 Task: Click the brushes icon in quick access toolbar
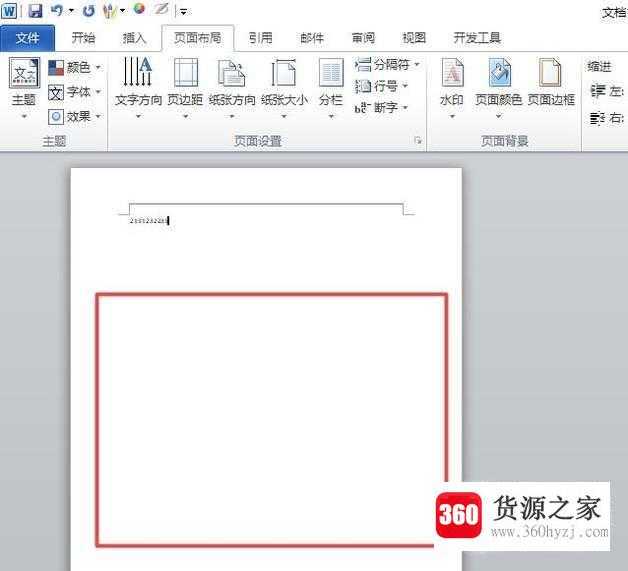(109, 11)
